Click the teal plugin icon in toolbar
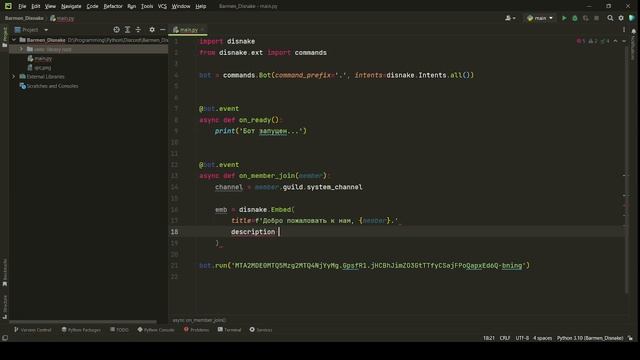 632,18
